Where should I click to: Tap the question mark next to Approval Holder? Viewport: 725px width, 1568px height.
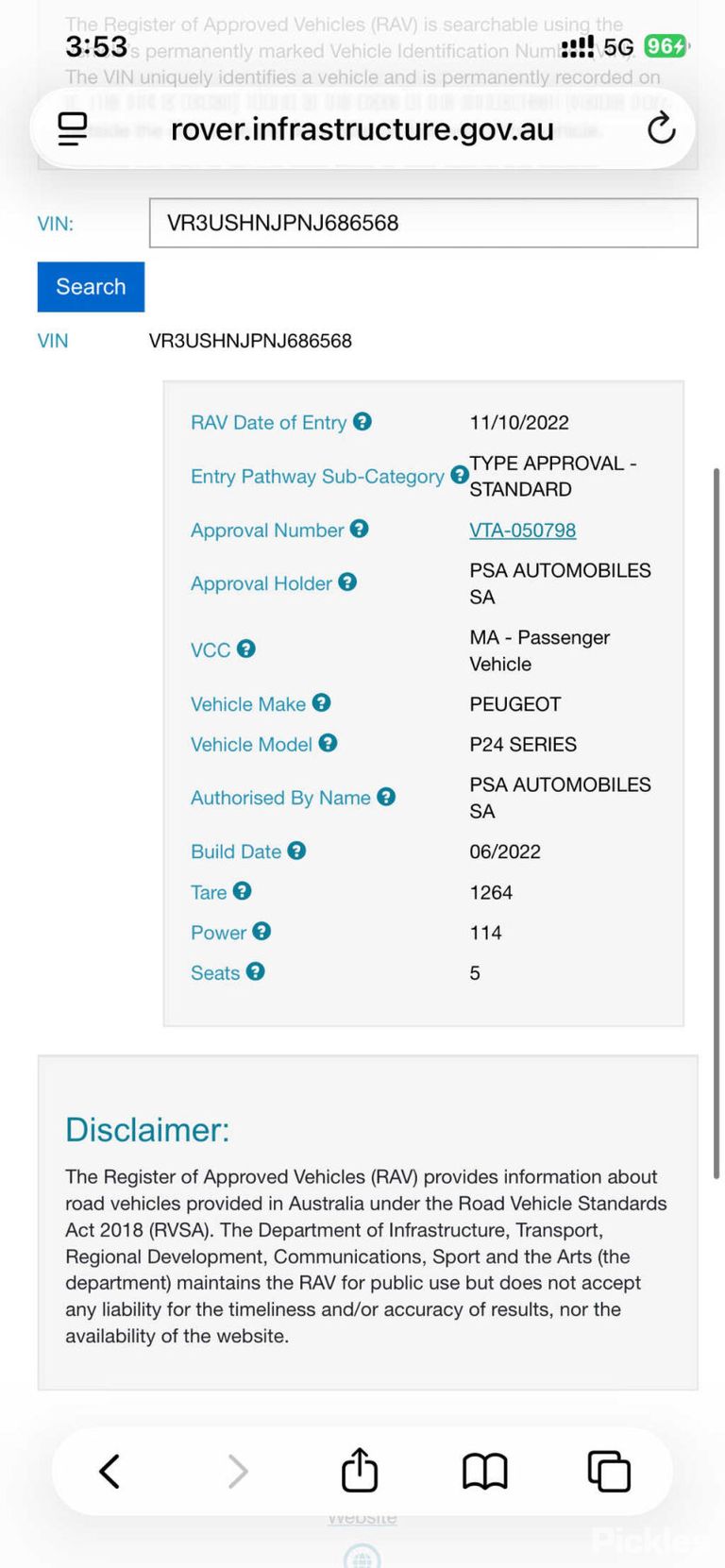(347, 582)
